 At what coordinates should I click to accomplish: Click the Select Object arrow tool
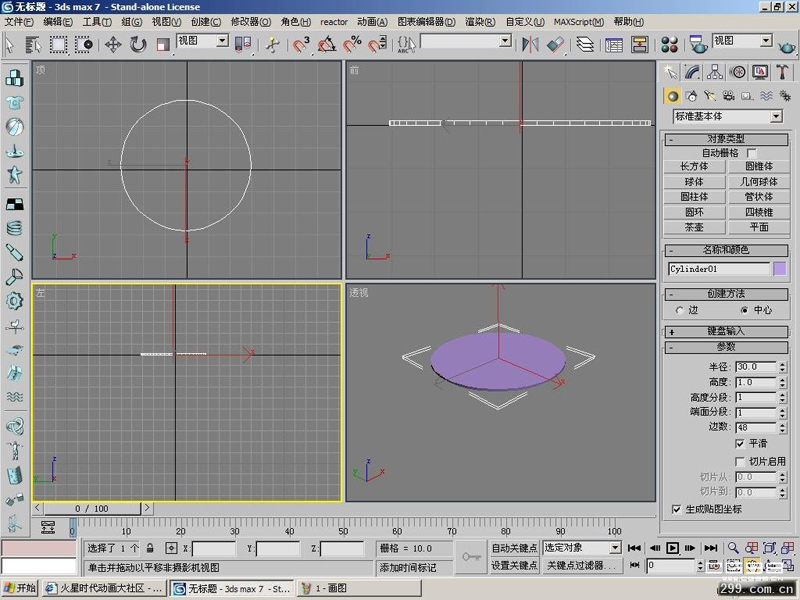click(x=9, y=44)
